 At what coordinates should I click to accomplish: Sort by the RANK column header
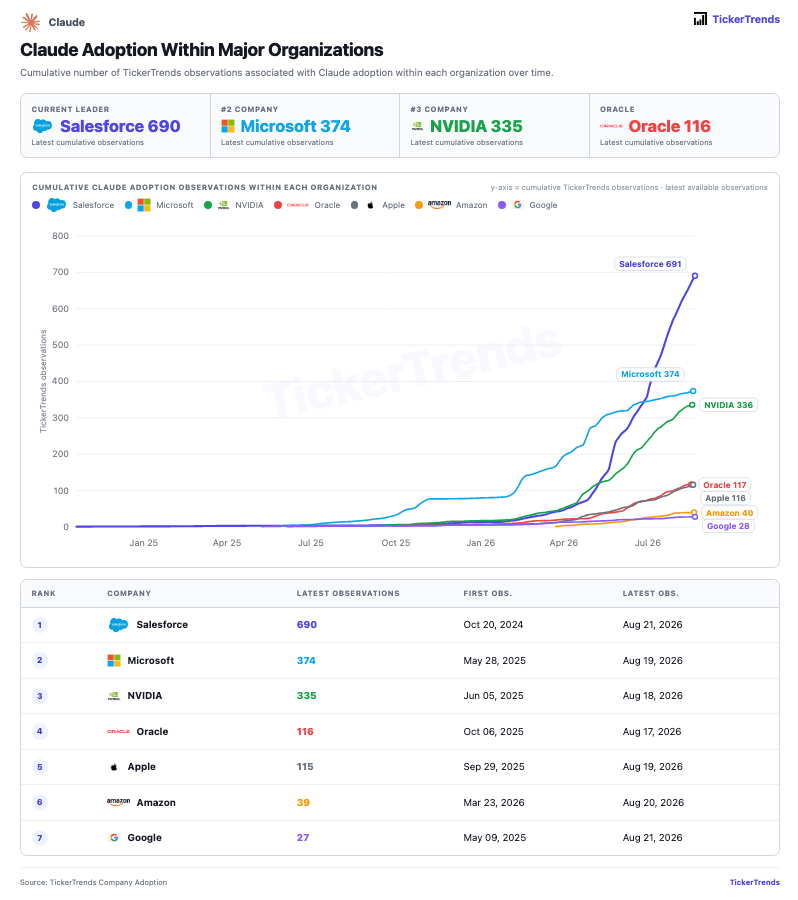(x=44, y=593)
